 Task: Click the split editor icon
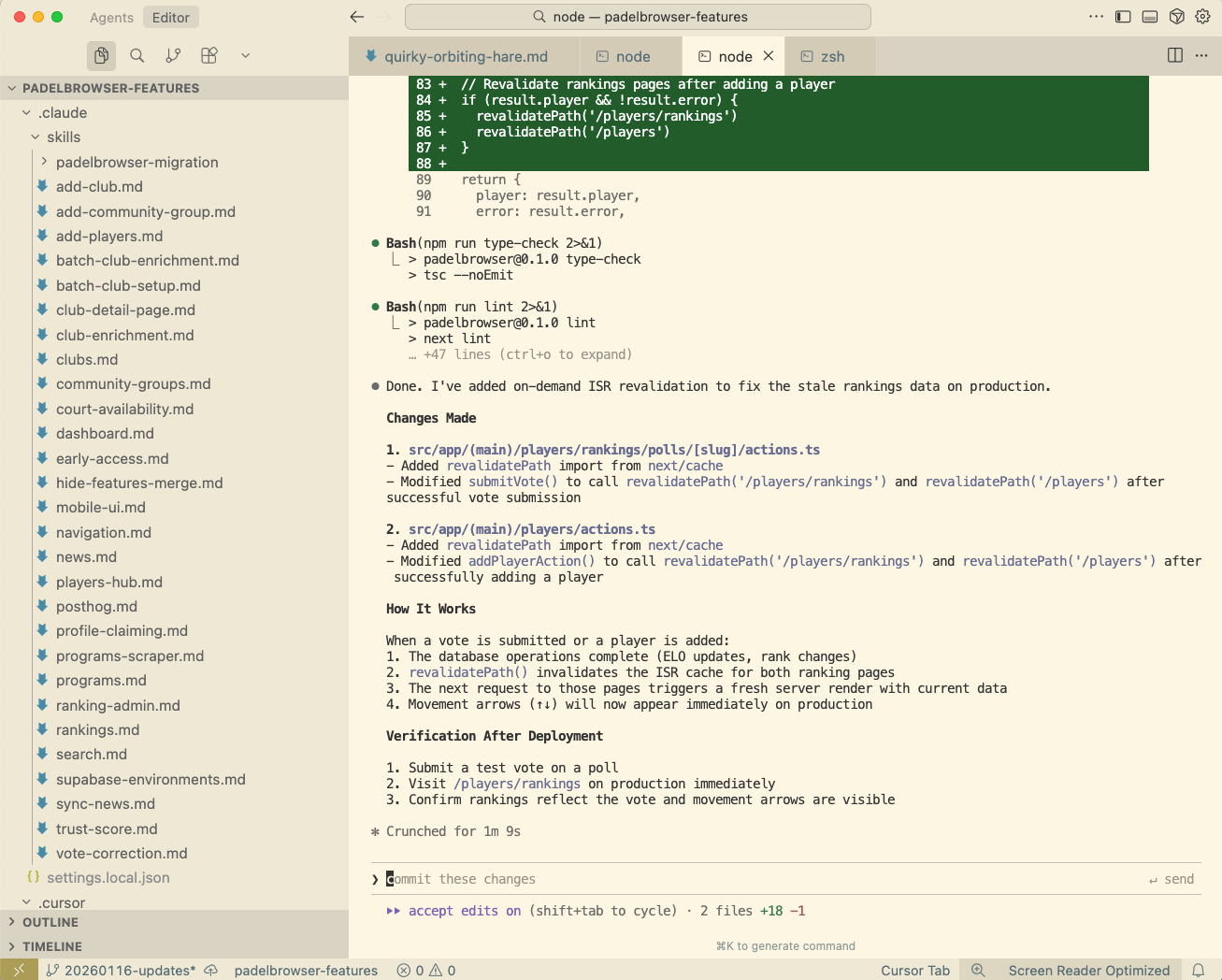tap(1175, 56)
